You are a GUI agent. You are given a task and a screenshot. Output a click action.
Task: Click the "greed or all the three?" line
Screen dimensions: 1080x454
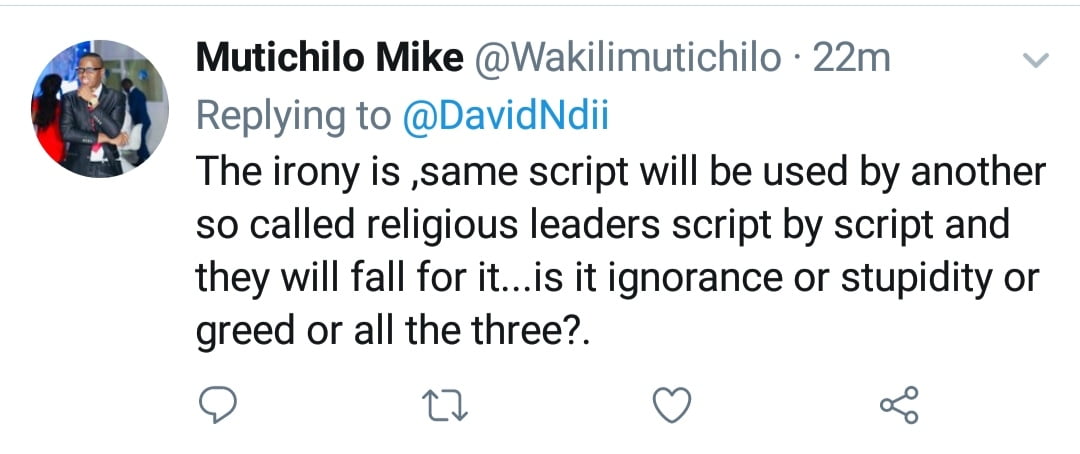pyautogui.click(x=394, y=332)
